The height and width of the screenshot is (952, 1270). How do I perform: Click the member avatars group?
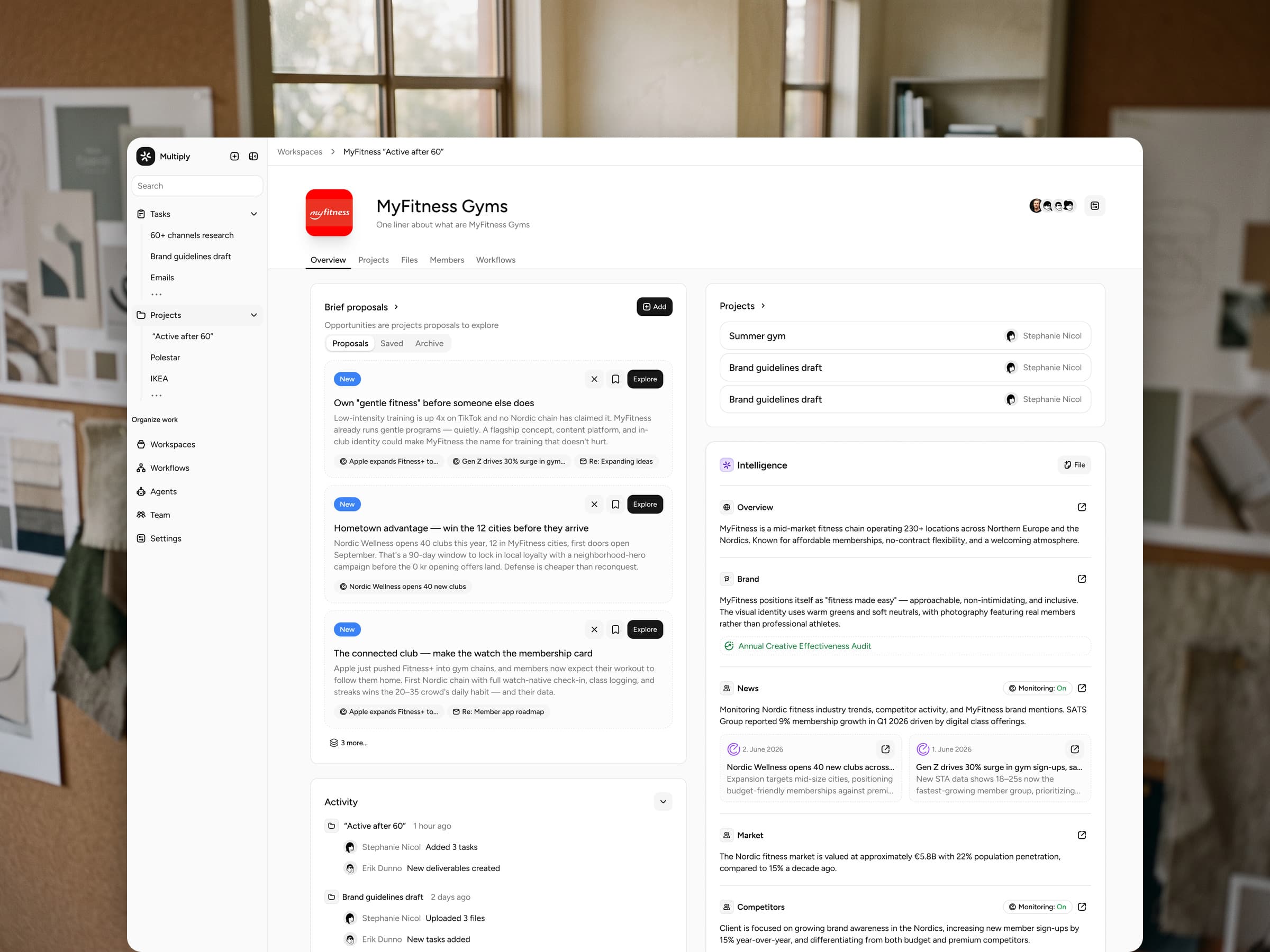point(1052,205)
